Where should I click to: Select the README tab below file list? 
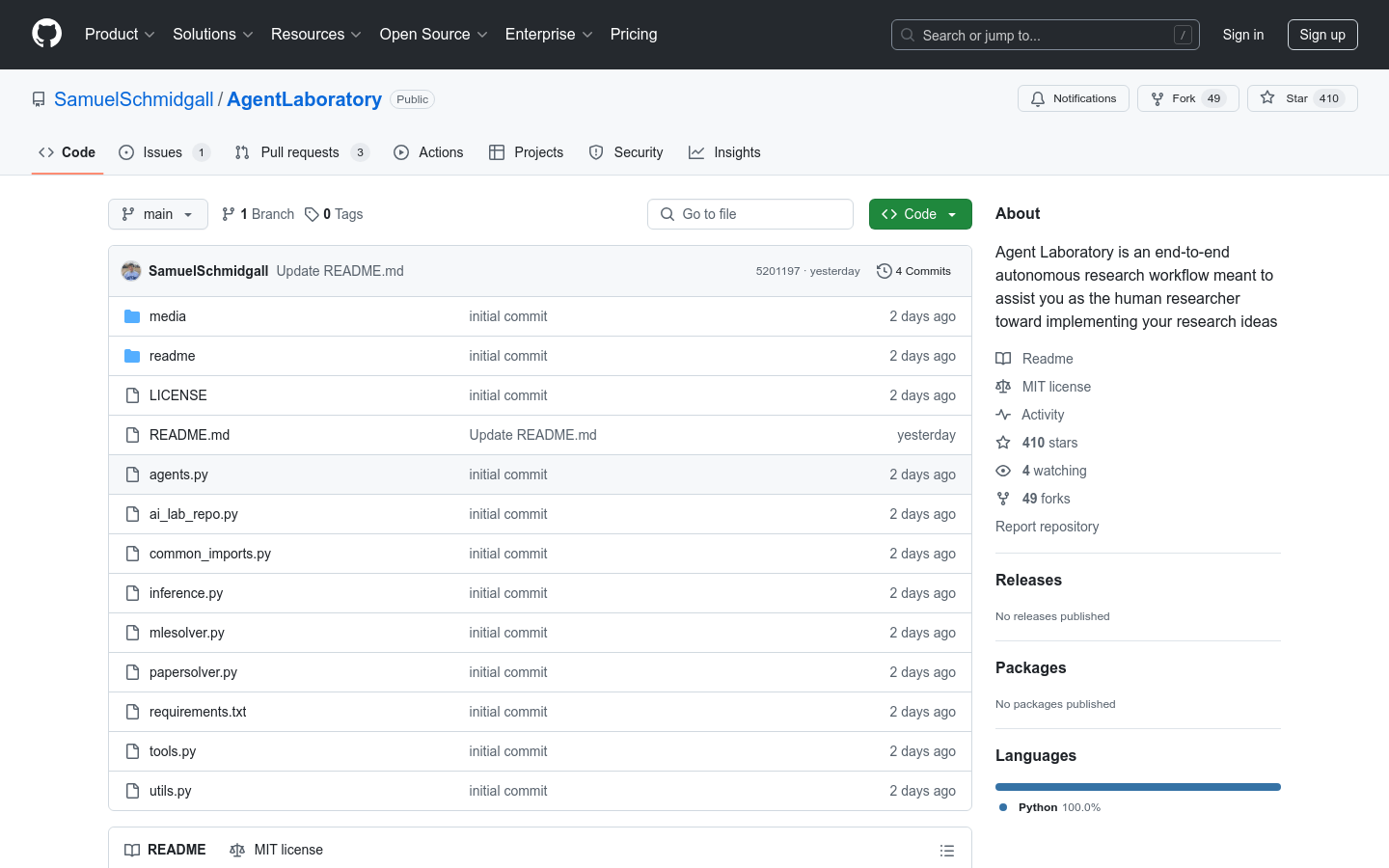tap(165, 850)
